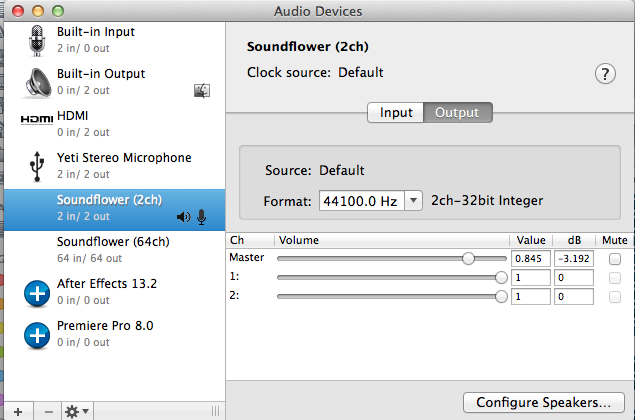
Task: Click the Value column header
Action: [x=531, y=240]
